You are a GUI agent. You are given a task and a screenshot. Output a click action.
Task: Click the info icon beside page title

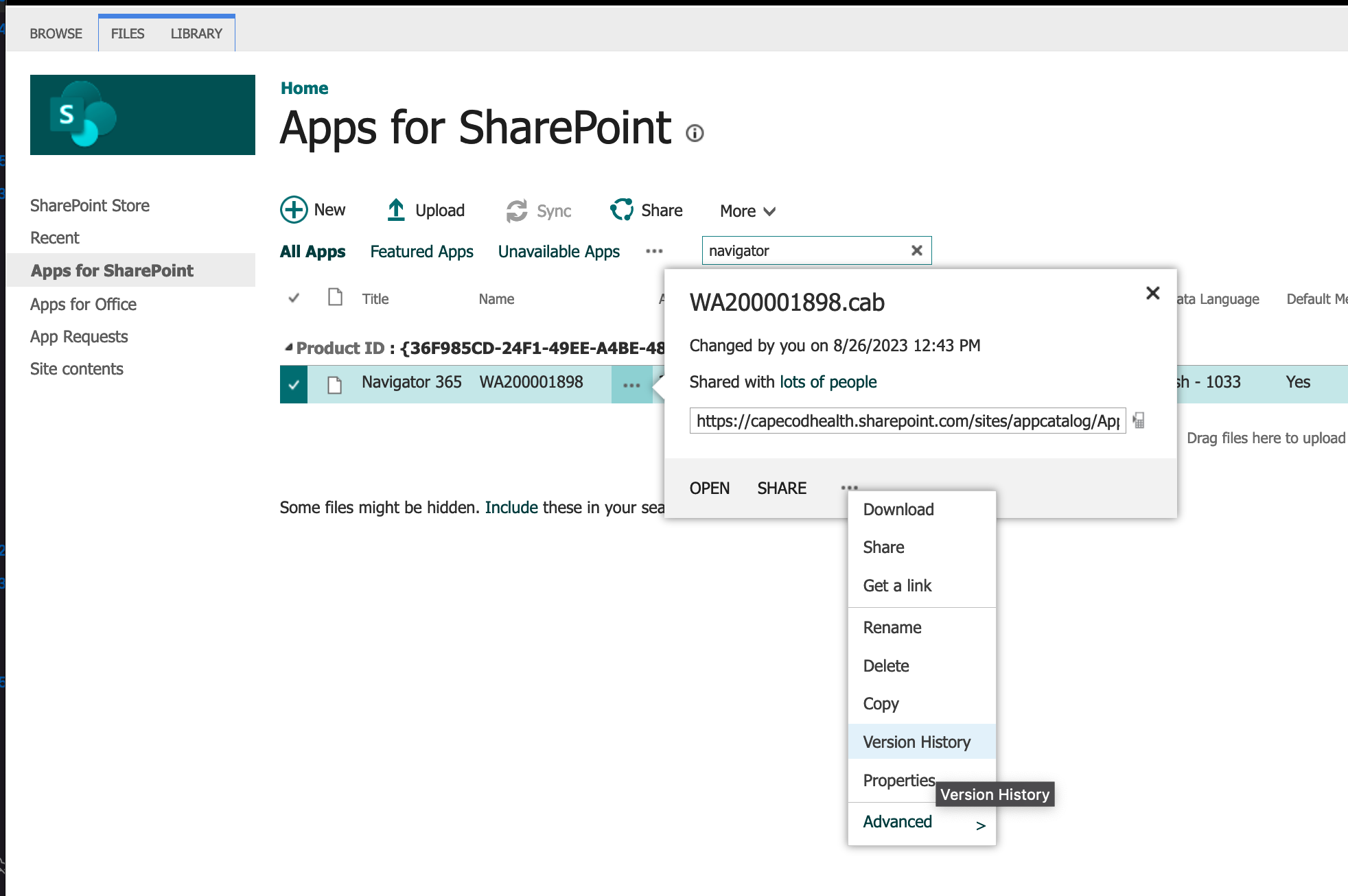pyautogui.click(x=695, y=133)
